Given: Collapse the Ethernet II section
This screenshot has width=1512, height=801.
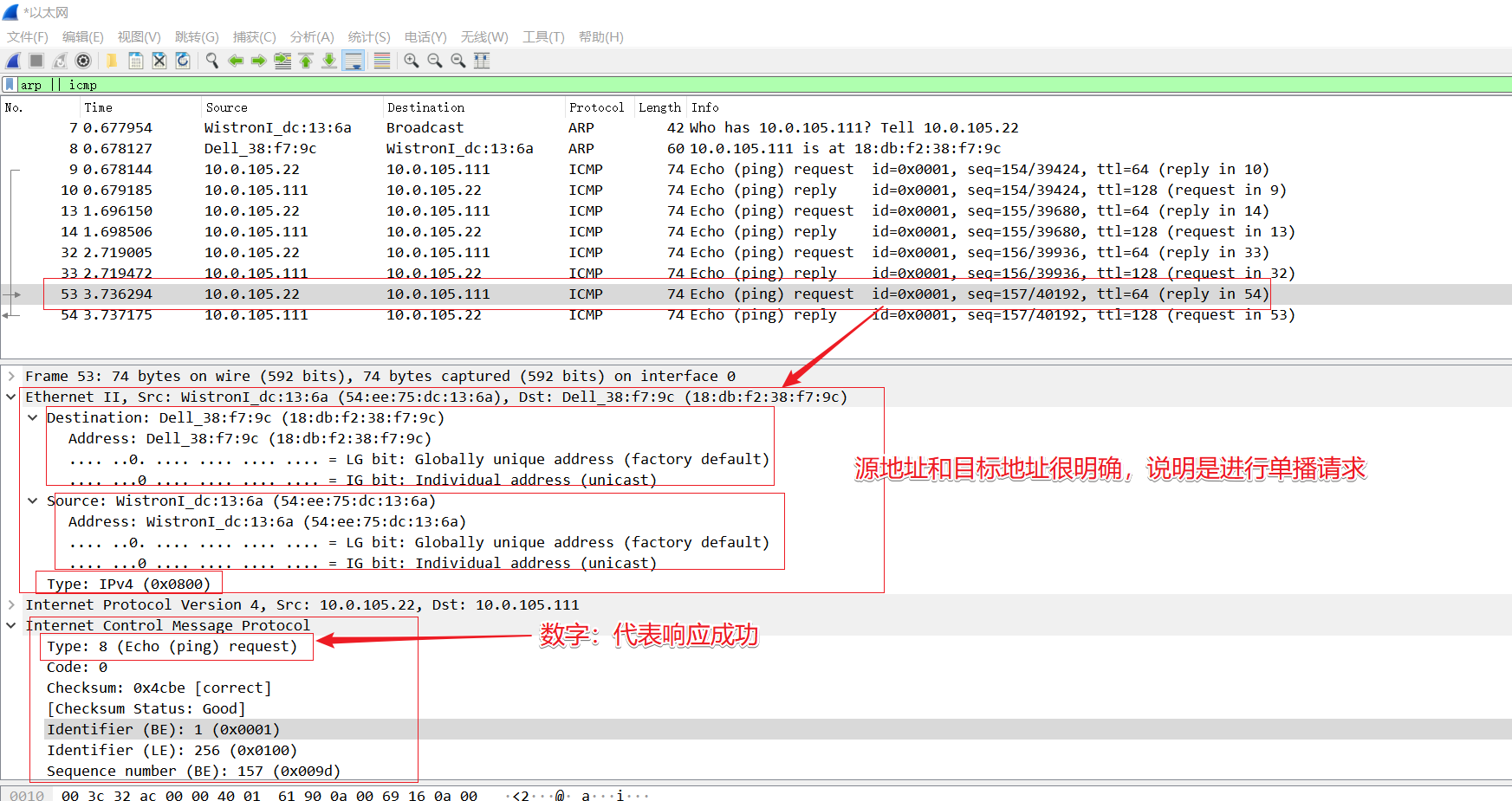Looking at the screenshot, I should [10, 397].
